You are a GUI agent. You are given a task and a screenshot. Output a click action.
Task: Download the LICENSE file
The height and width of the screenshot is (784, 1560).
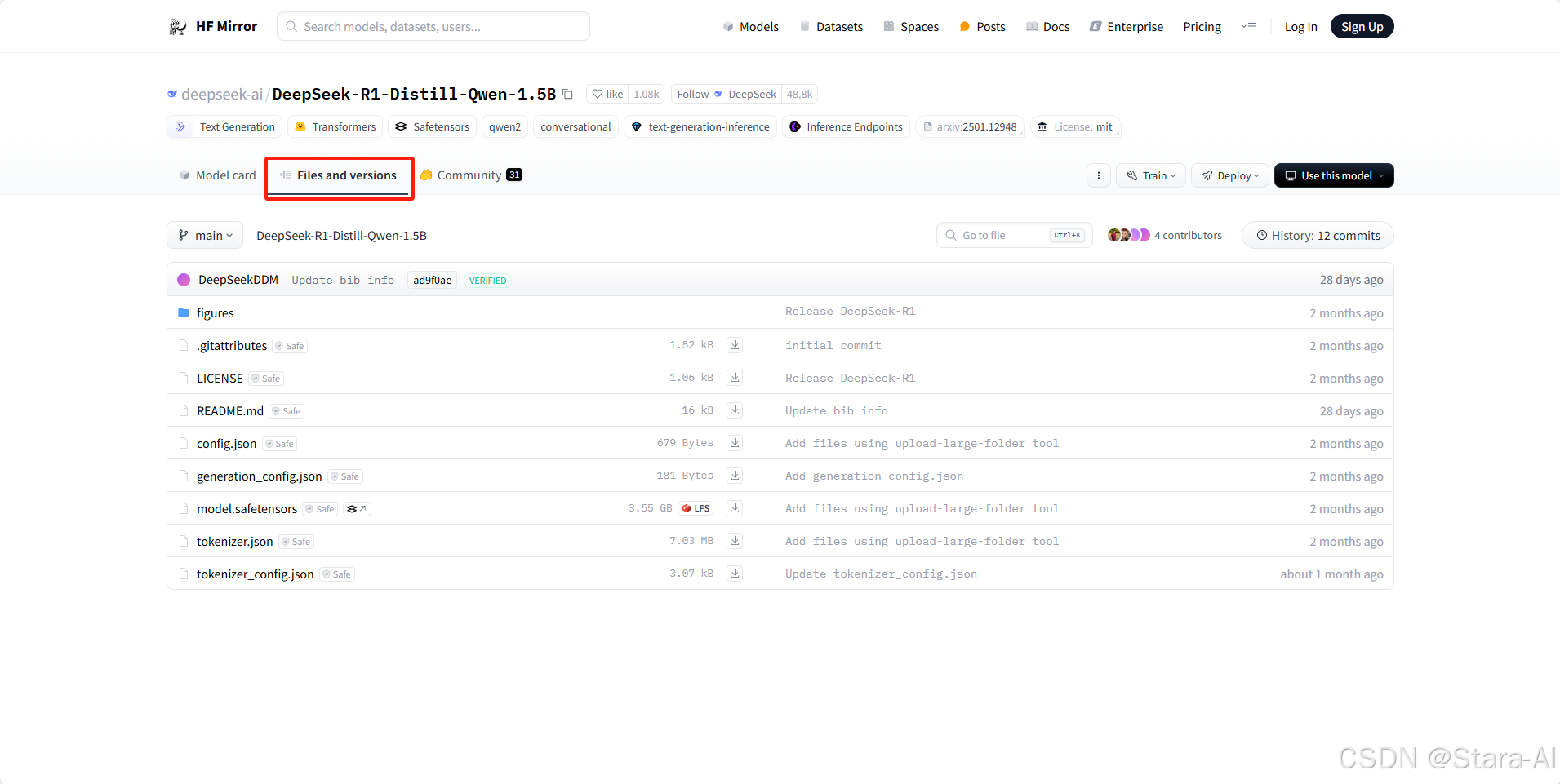[735, 378]
